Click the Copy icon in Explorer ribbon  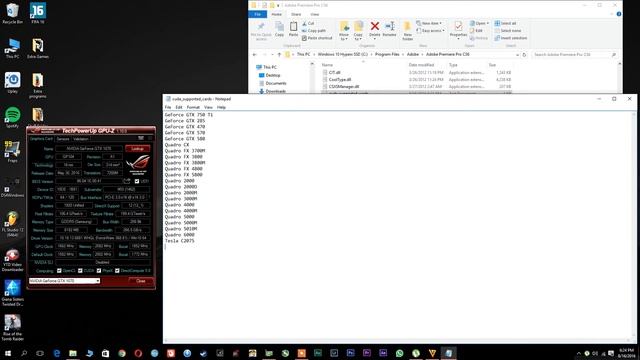[x=279, y=27]
